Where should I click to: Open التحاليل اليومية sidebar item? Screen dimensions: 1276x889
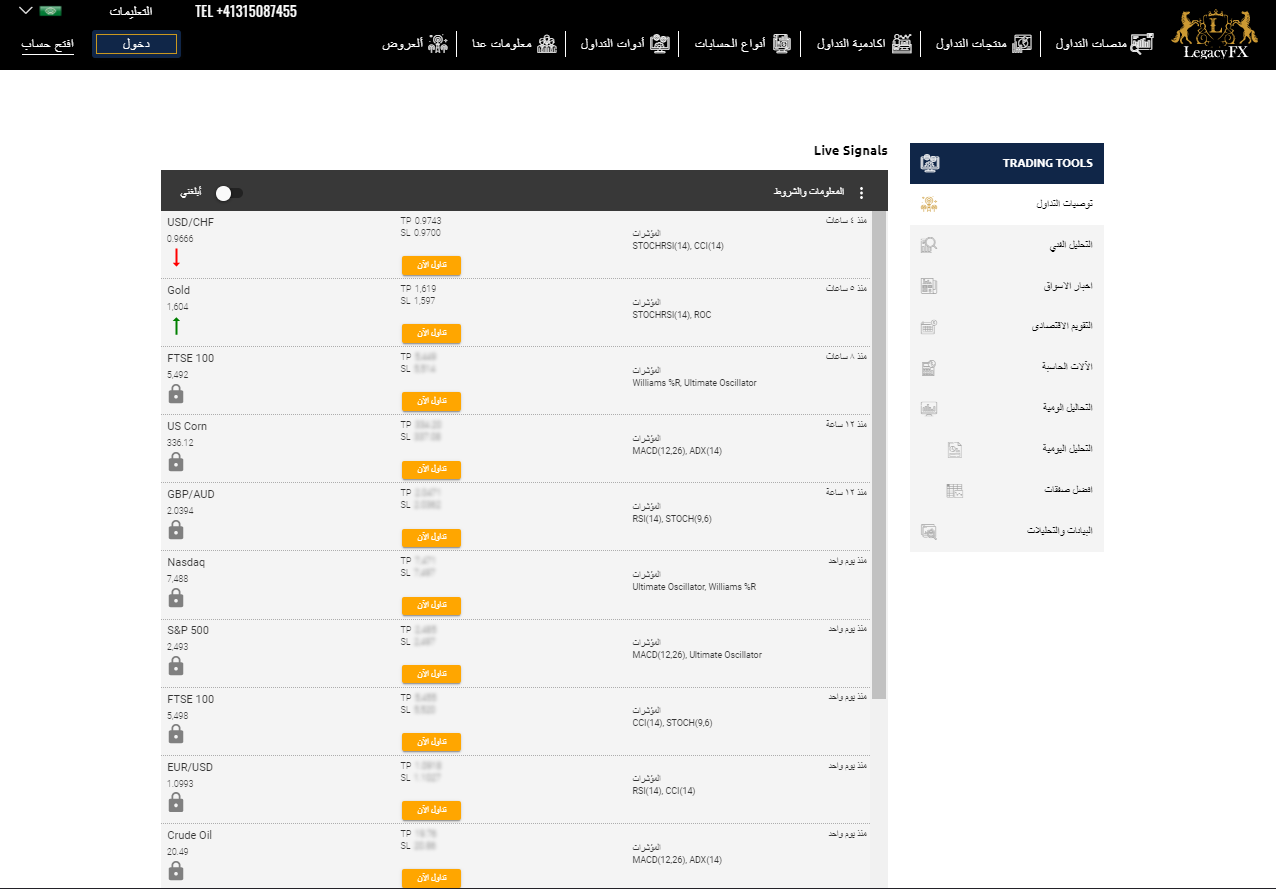(x=1007, y=409)
